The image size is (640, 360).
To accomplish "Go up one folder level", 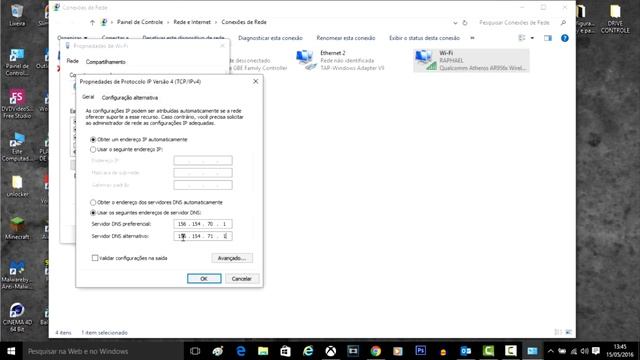I will [92, 22].
